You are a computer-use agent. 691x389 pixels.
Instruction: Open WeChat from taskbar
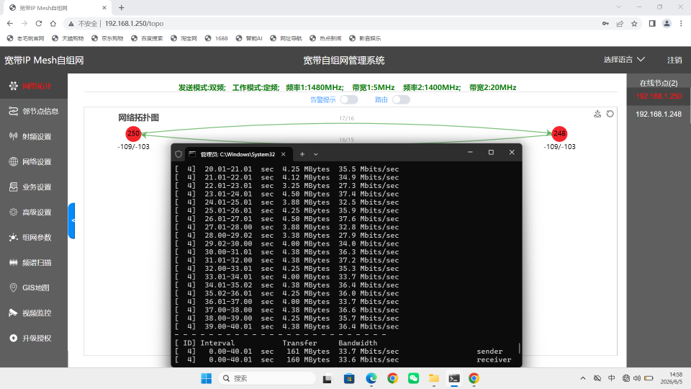click(413, 378)
